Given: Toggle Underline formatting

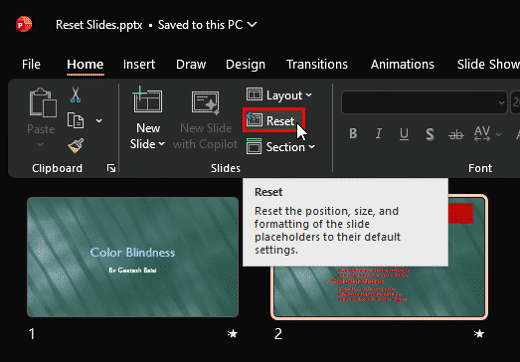Looking at the screenshot, I should (x=404, y=134).
